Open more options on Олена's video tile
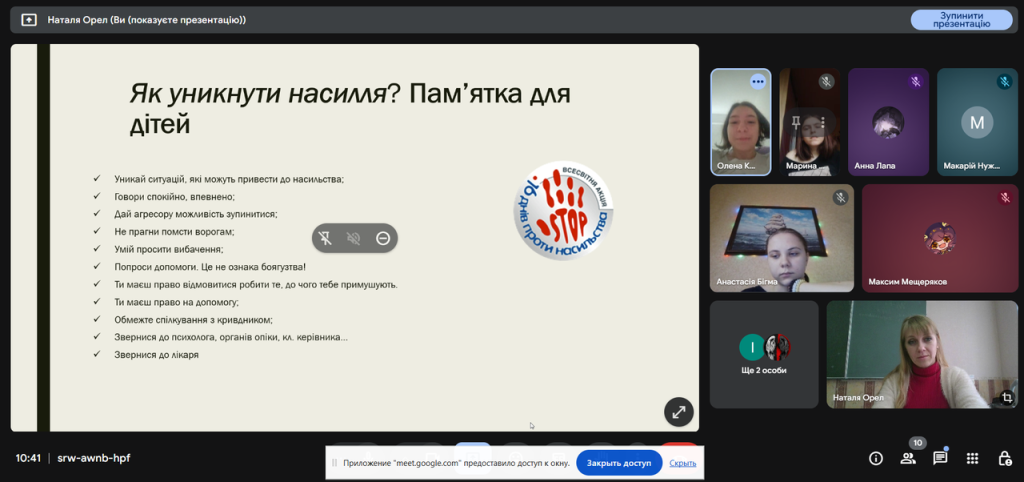The image size is (1024, 482). tap(757, 82)
